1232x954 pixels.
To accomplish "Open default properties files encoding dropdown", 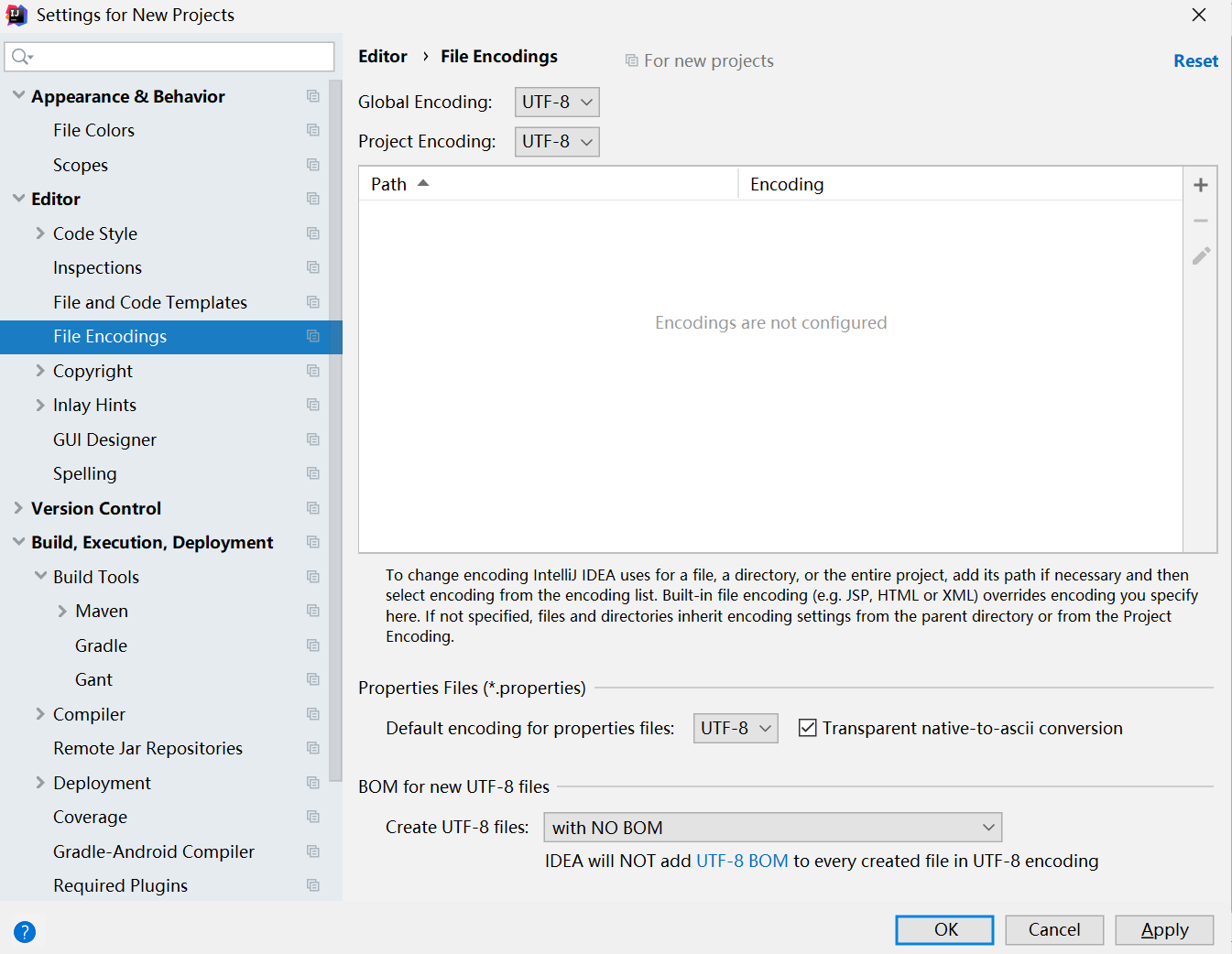I will point(736,728).
